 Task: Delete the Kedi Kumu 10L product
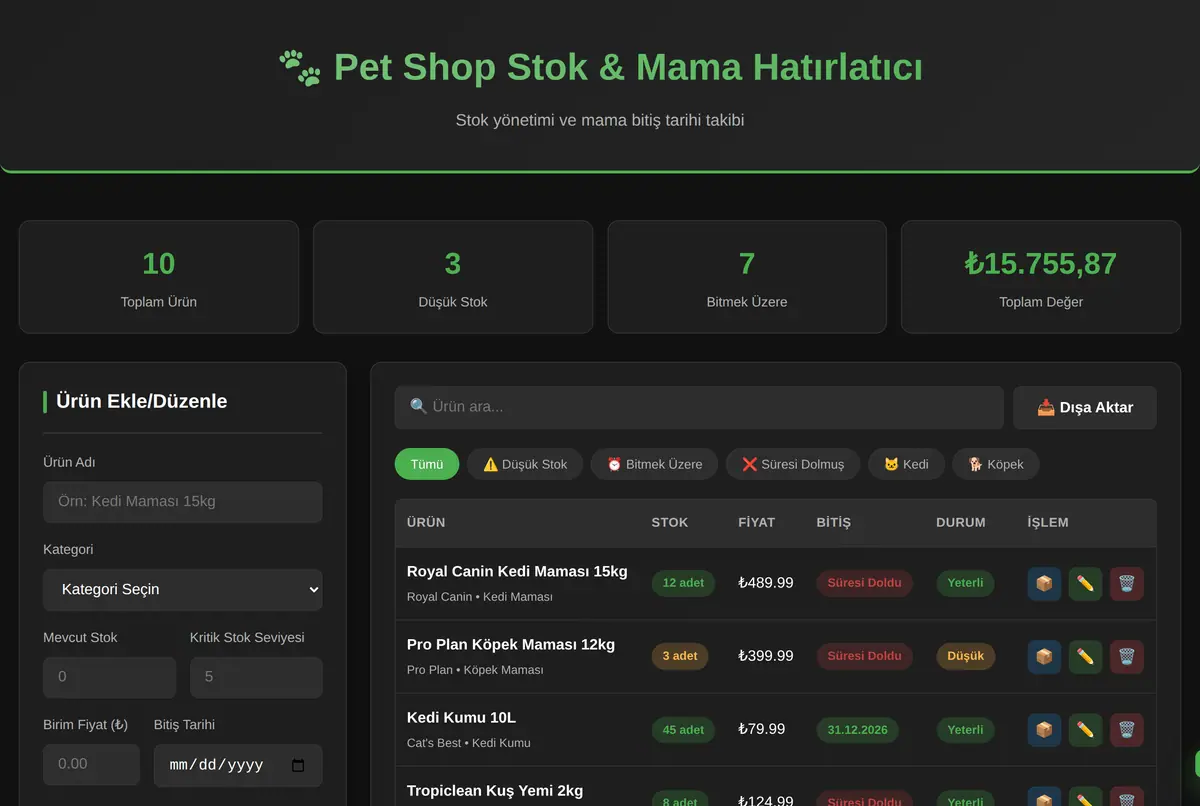1126,730
